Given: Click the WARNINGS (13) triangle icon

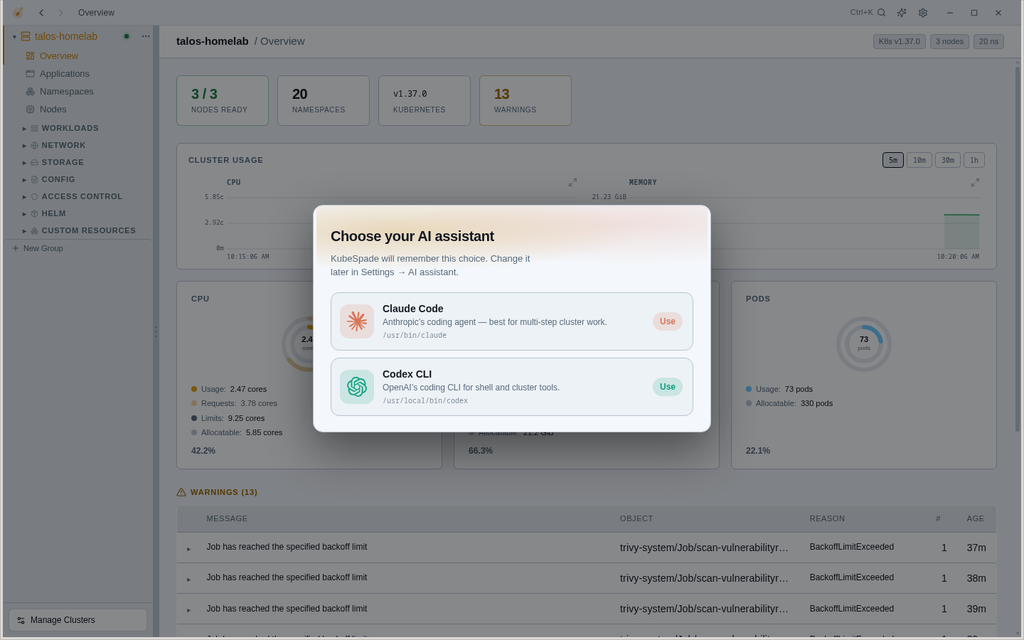Looking at the screenshot, I should [x=182, y=492].
